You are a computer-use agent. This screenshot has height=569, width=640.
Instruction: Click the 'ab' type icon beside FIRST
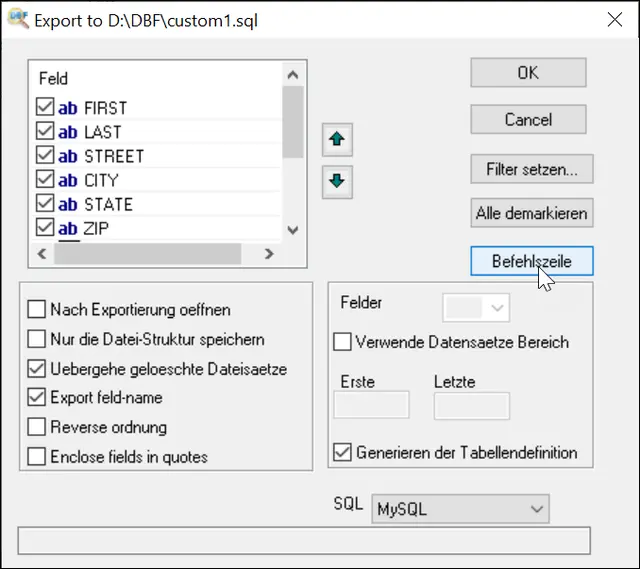[x=68, y=108]
